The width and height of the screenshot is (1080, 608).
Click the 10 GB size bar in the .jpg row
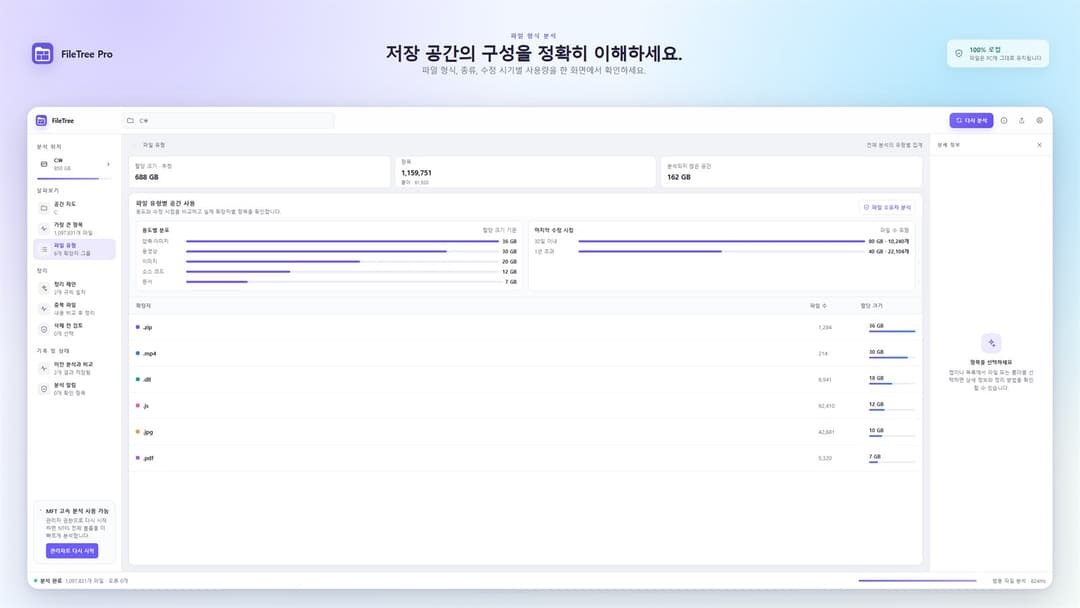pyautogui.click(x=892, y=436)
